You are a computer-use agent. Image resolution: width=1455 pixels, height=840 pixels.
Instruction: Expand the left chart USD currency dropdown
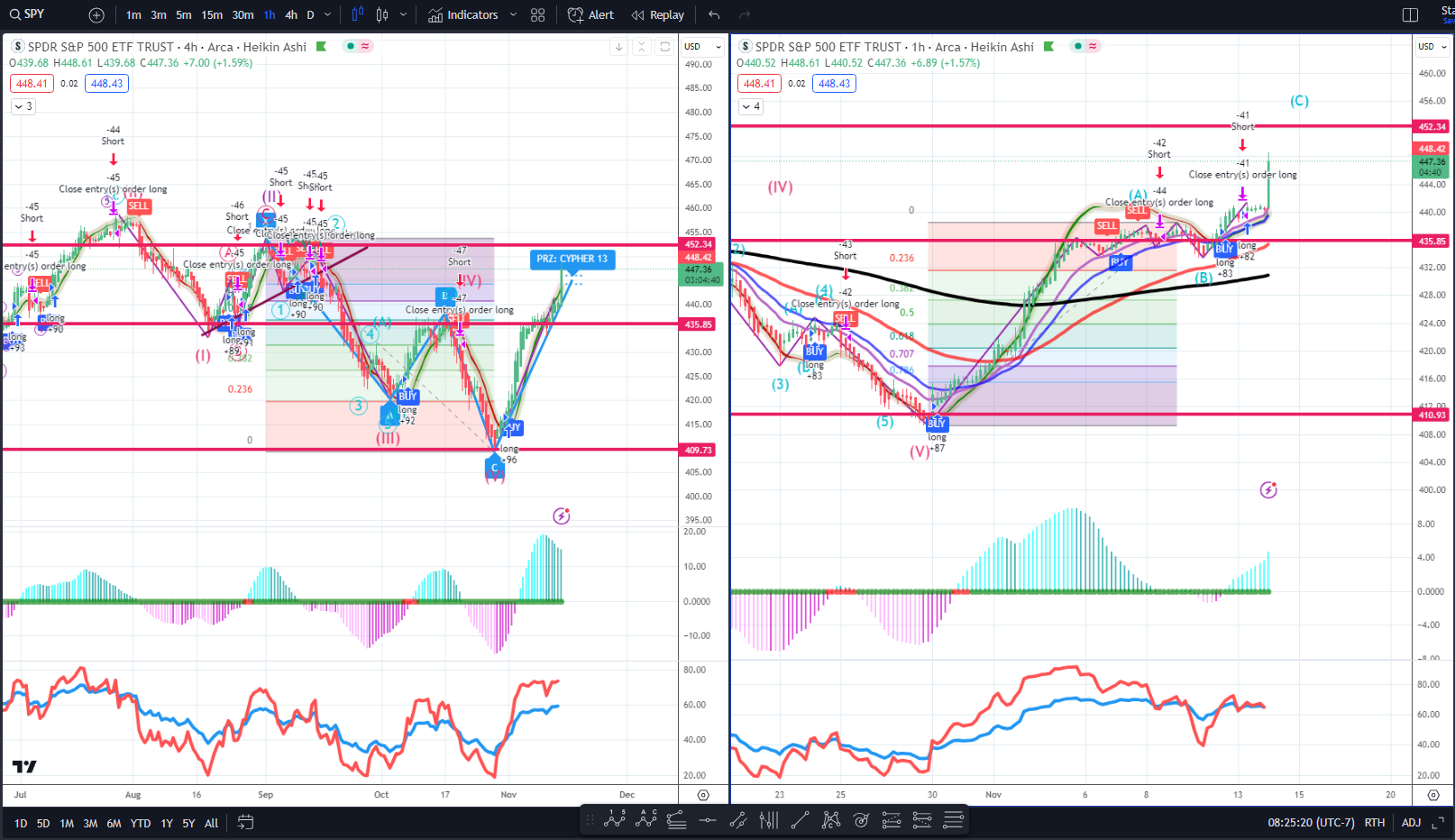(x=703, y=47)
